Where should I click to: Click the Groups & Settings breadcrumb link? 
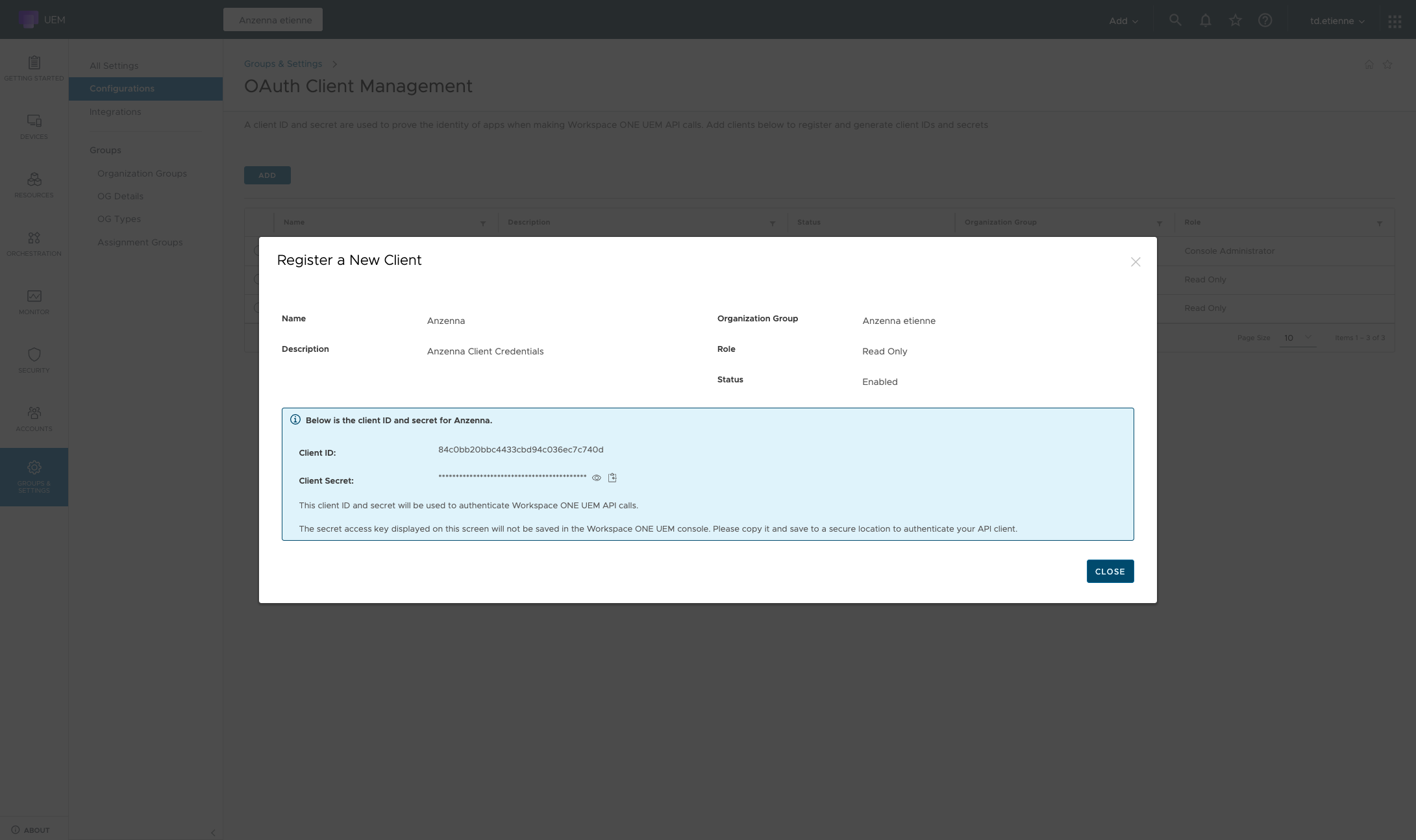(283, 64)
